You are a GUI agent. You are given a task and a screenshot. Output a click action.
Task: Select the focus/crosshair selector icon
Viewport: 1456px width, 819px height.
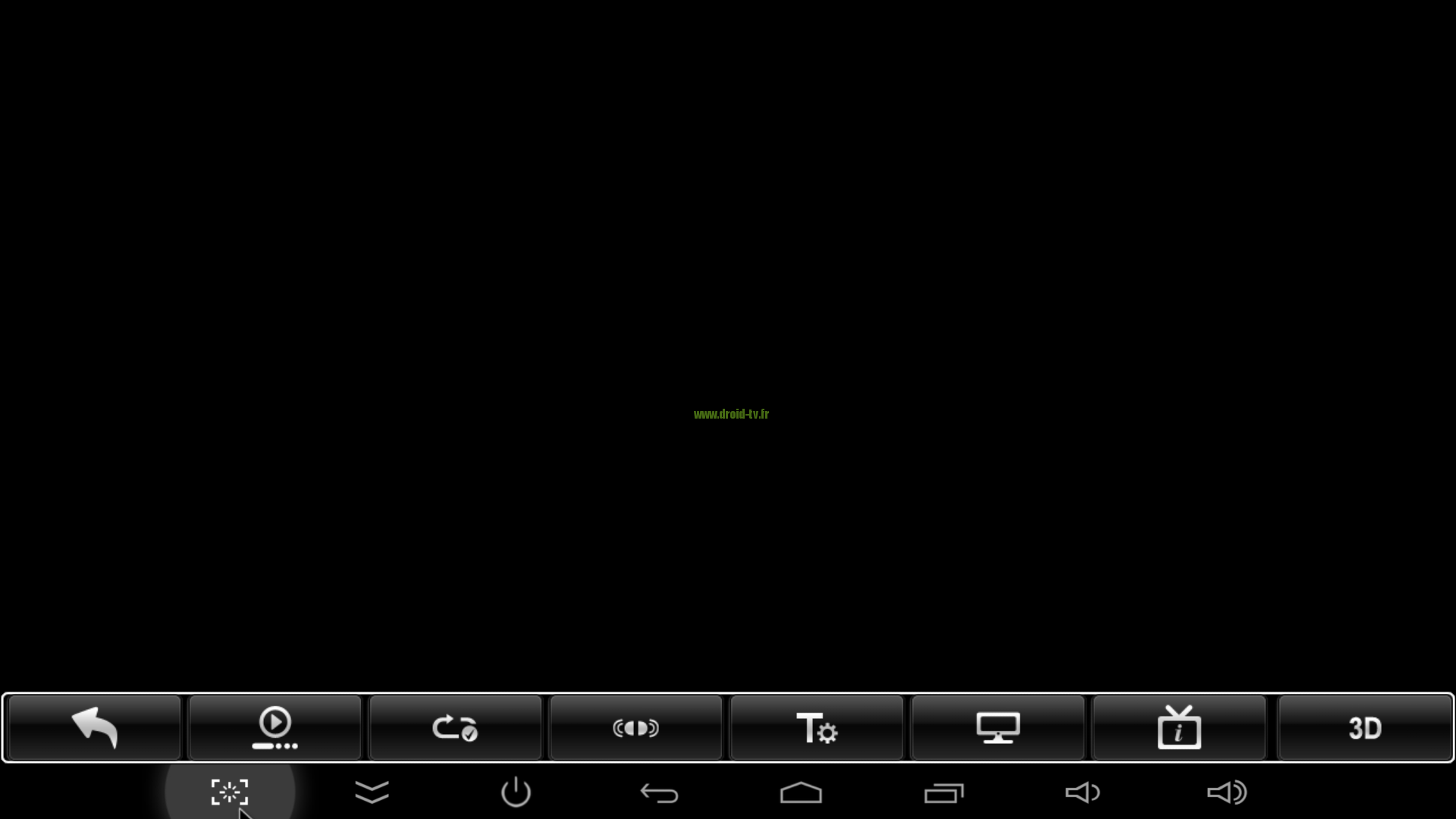pos(229,792)
